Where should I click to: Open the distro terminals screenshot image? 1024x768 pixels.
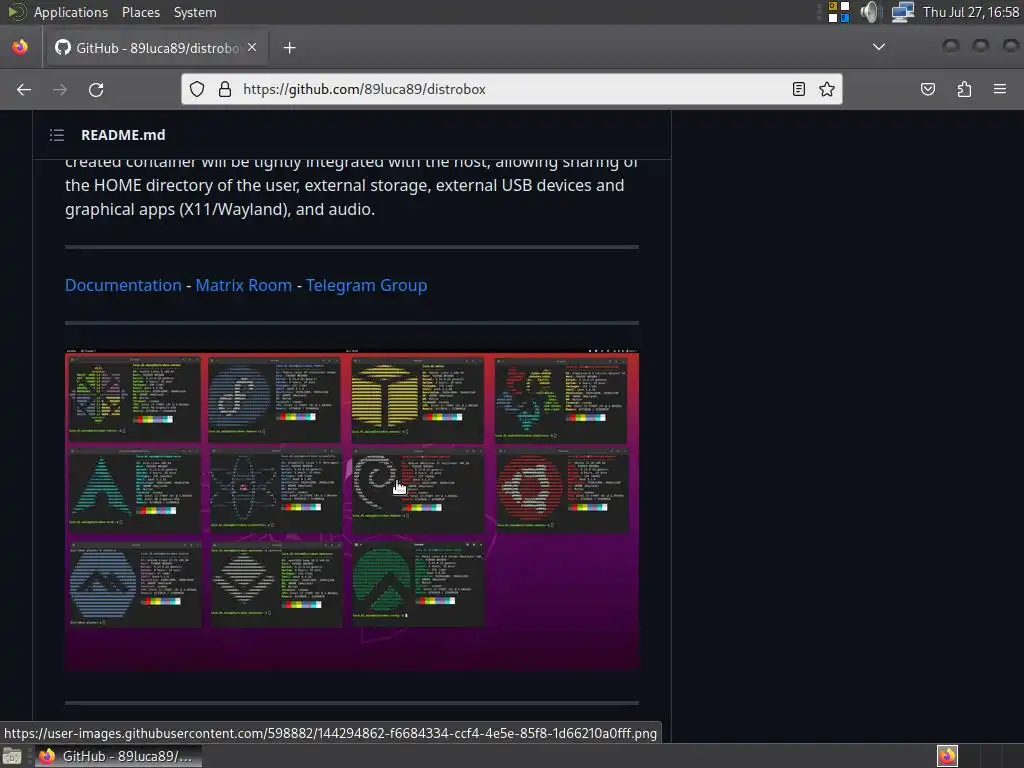352,510
